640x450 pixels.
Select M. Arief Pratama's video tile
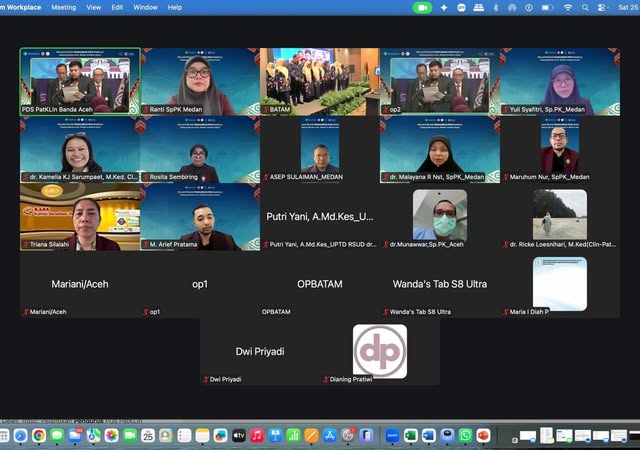[x=200, y=216]
